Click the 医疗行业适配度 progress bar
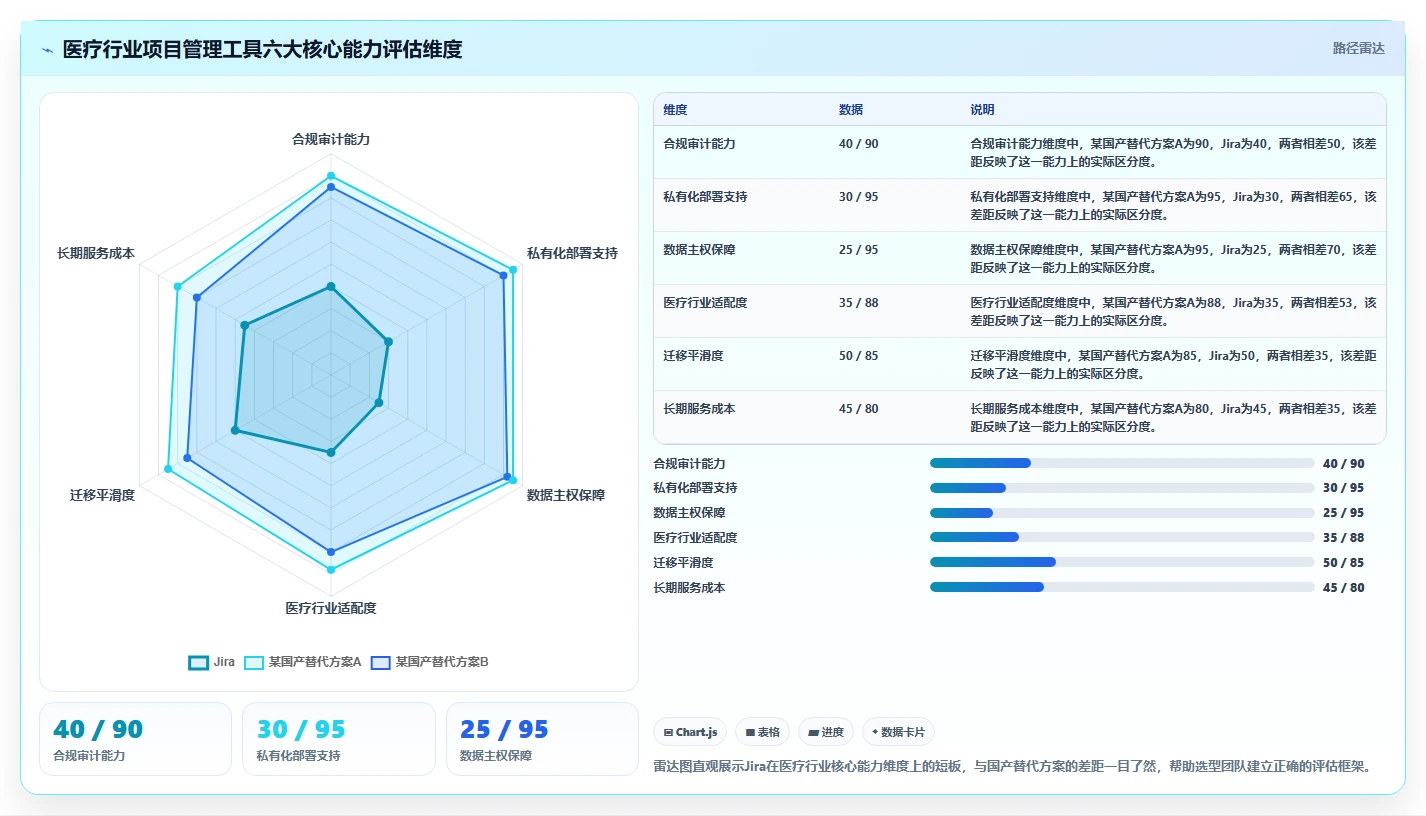 (x=1122, y=537)
